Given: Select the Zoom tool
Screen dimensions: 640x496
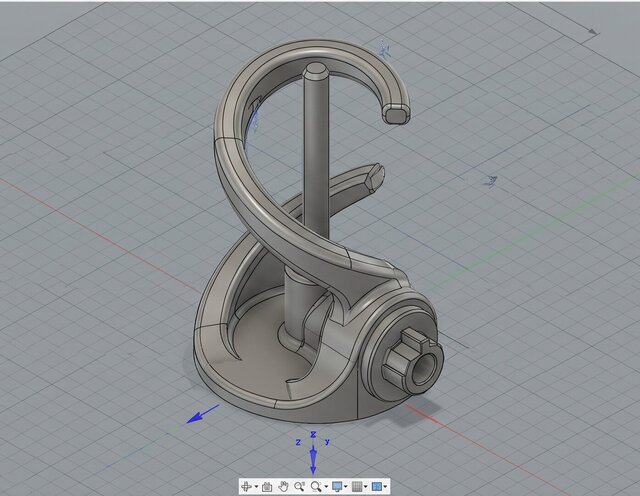Looking at the screenshot, I should [x=300, y=486].
